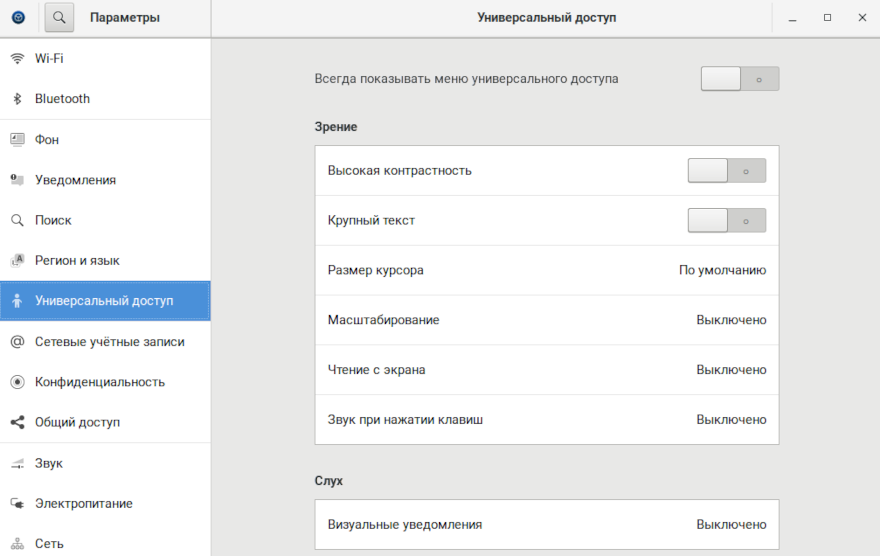Viewport: 880px width, 556px height.
Task: Click the Конфиденциальность privacy icon
Action: tap(17, 382)
